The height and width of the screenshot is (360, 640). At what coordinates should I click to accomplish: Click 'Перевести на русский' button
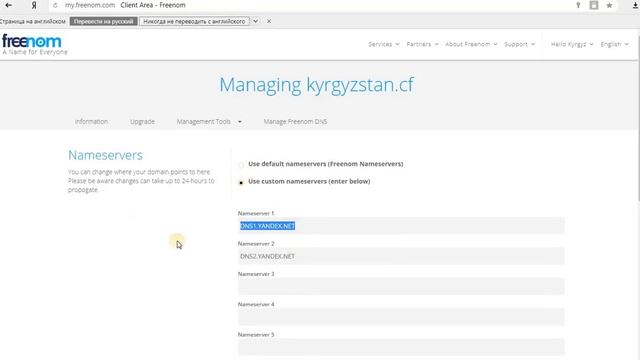103,21
